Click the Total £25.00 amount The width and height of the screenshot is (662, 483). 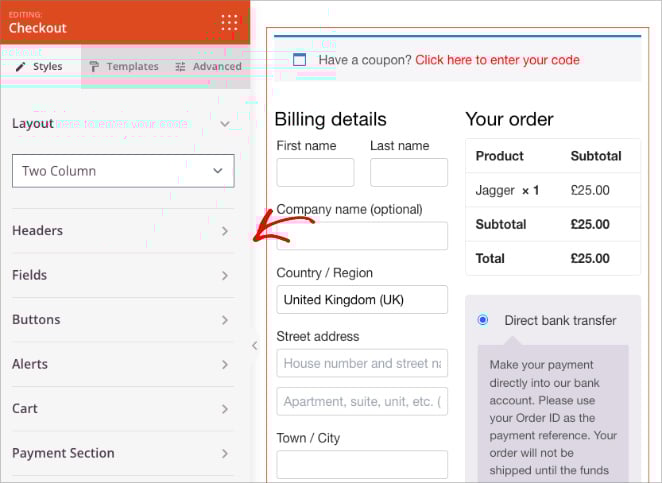590,258
